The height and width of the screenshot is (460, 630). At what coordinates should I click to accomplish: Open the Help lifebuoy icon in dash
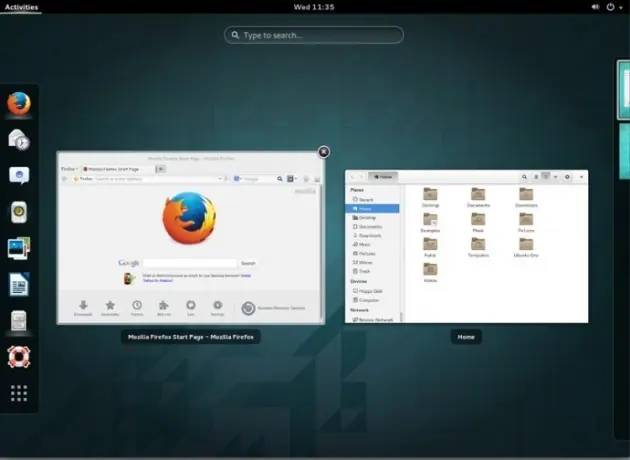point(18,357)
